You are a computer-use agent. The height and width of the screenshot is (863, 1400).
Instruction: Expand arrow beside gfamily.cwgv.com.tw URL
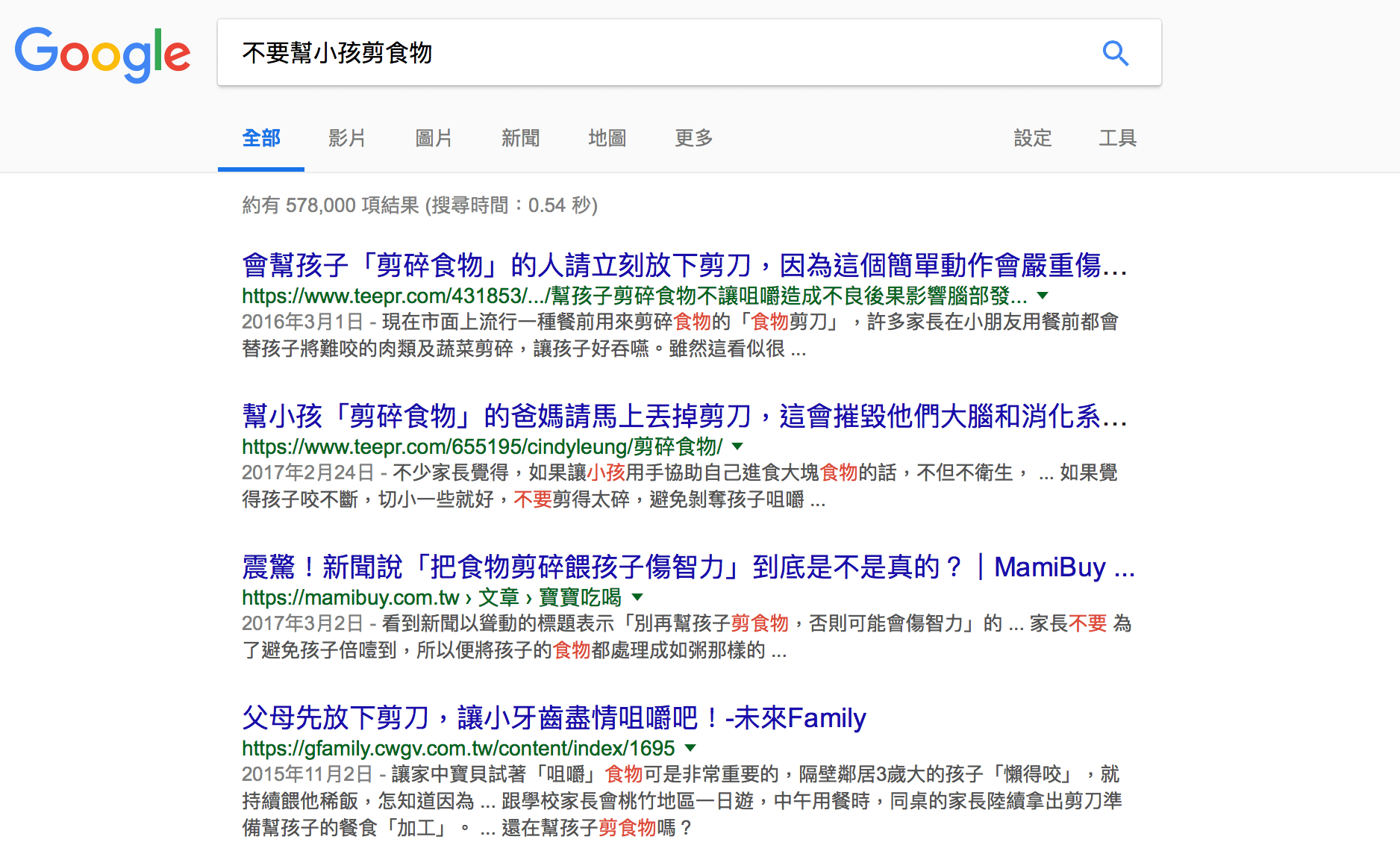click(x=690, y=748)
